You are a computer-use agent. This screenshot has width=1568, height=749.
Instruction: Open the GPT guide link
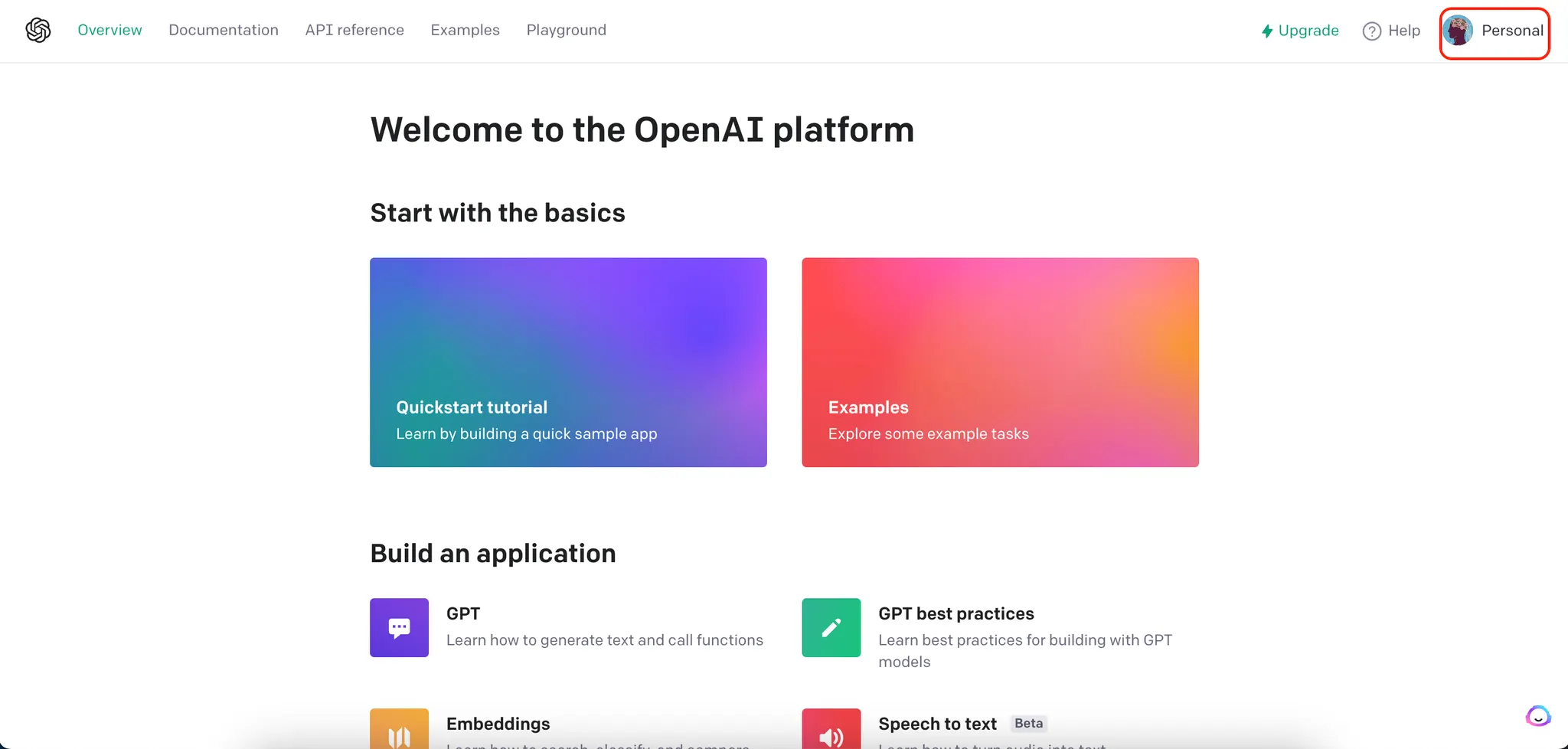[463, 613]
